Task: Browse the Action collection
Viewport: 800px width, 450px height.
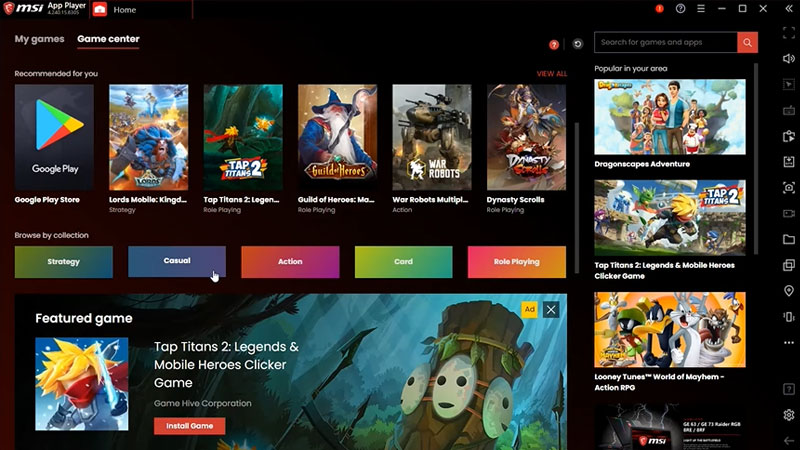Action: (x=290, y=262)
